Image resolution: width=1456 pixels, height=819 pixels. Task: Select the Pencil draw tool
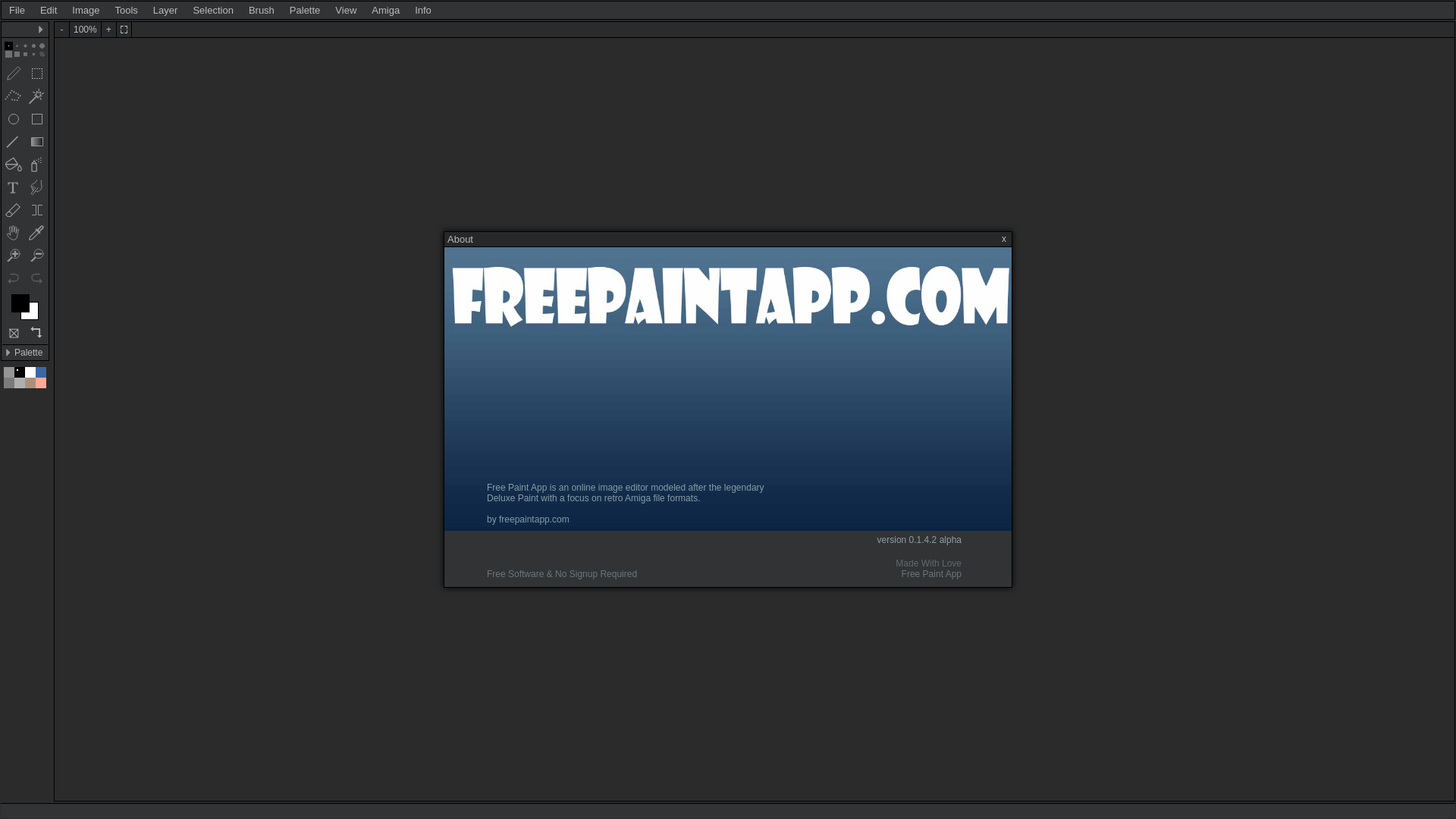pyautogui.click(x=13, y=74)
